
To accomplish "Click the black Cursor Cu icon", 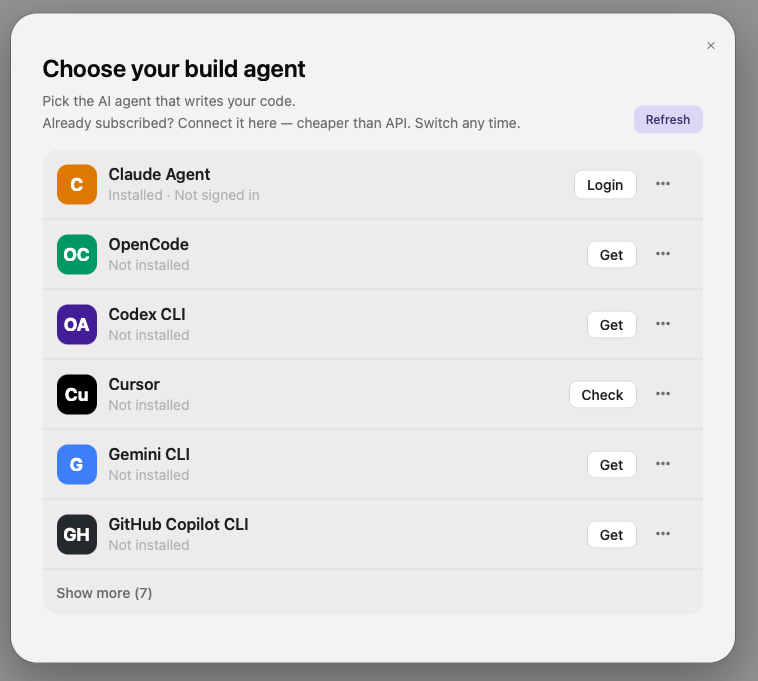I will [x=77, y=394].
